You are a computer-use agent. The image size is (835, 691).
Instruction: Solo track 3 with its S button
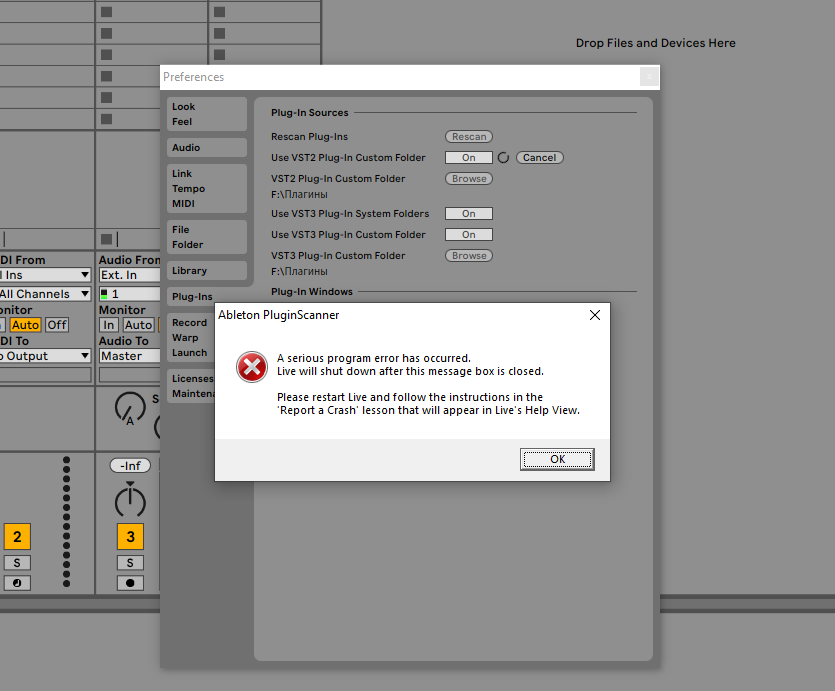130,563
